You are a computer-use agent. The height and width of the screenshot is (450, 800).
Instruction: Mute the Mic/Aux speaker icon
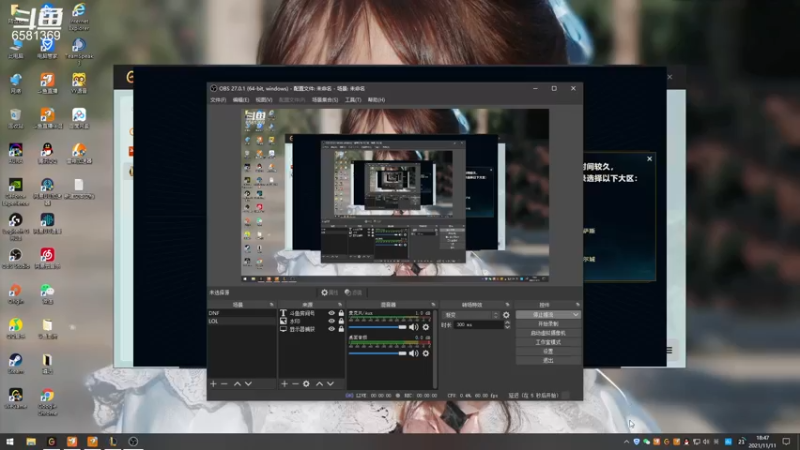click(x=414, y=327)
